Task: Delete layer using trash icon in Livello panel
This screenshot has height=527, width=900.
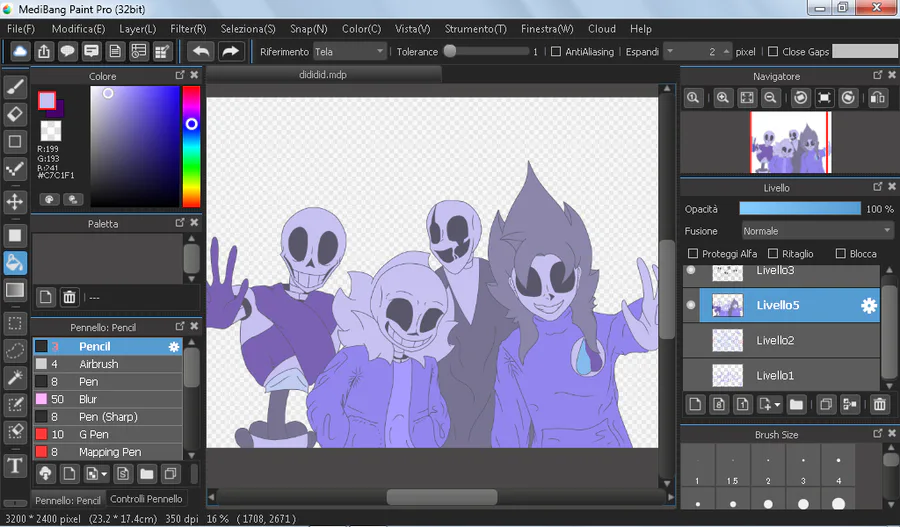Action: 879,405
